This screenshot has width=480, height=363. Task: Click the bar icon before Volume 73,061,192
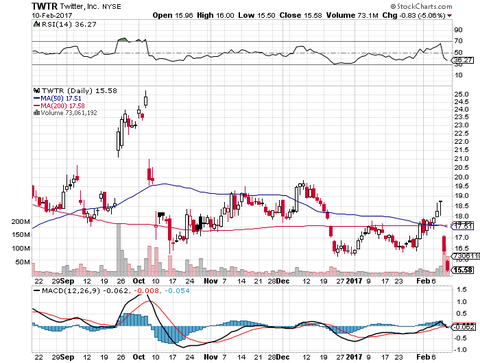(x=36, y=113)
